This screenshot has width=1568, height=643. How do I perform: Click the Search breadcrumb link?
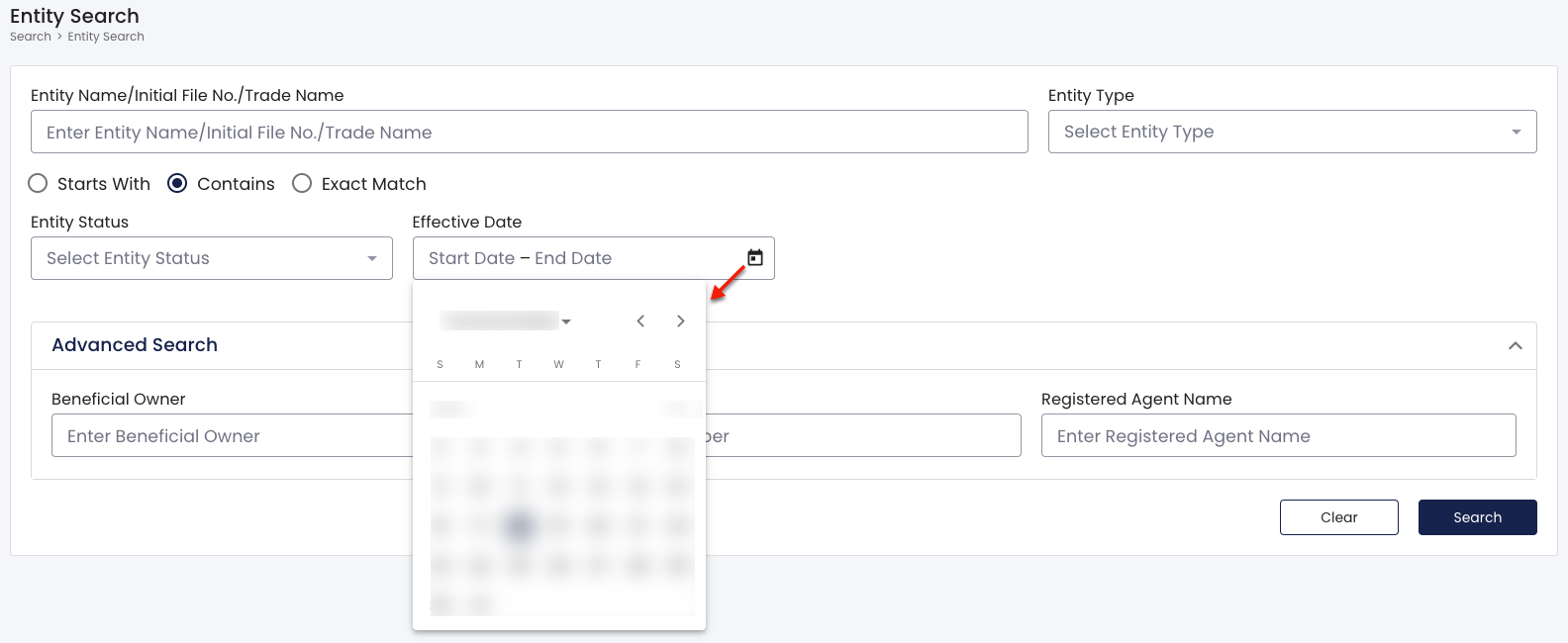[31, 37]
